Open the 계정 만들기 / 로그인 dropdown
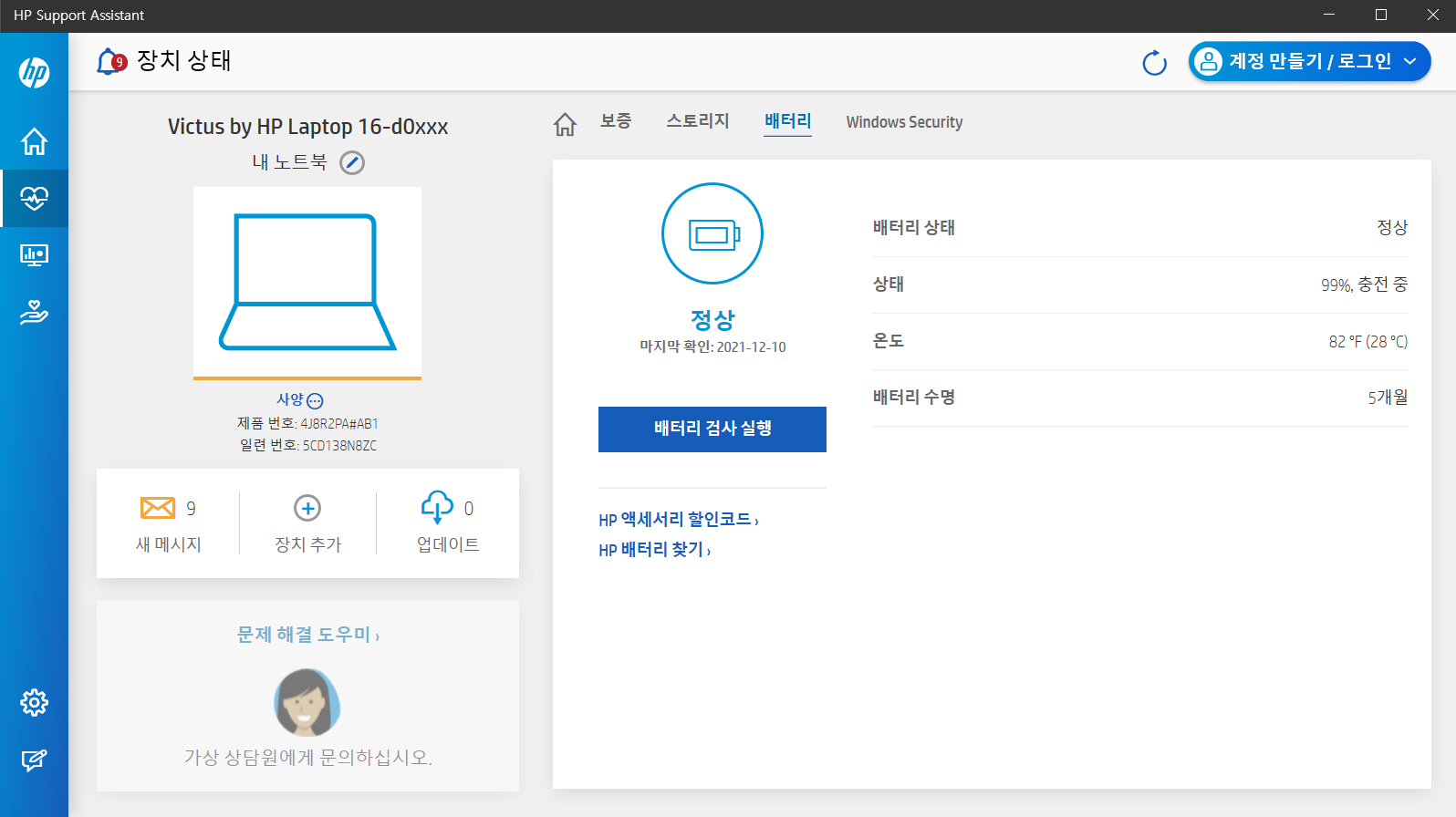This screenshot has width=1456, height=817. pos(1309,61)
